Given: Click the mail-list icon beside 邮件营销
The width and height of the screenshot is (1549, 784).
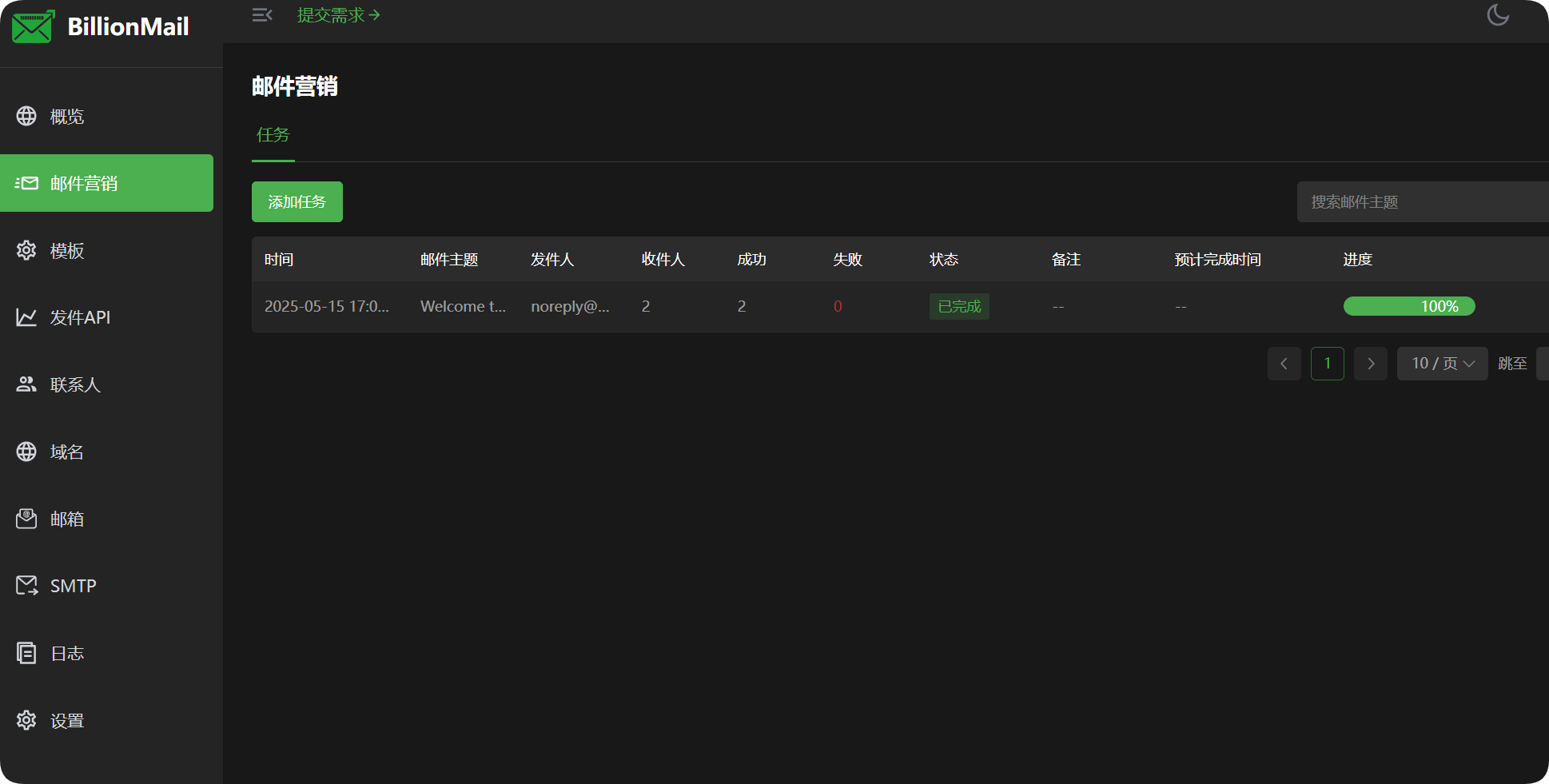Looking at the screenshot, I should [x=26, y=183].
